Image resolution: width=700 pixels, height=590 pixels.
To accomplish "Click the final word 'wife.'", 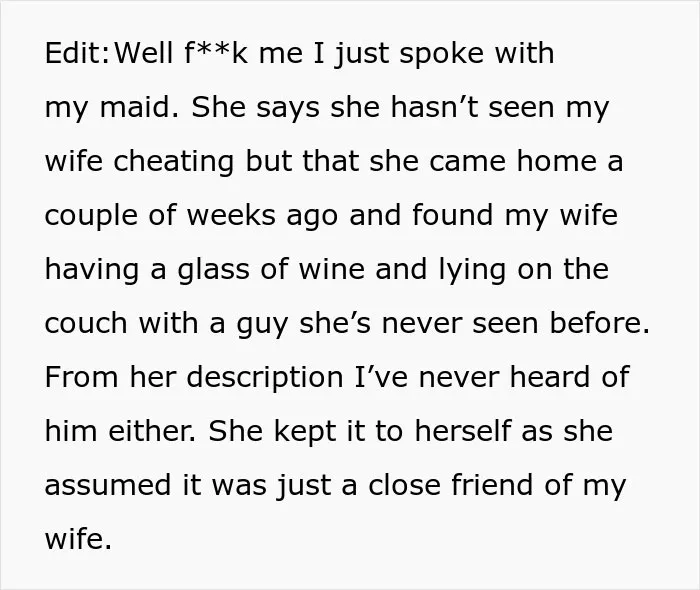I will (x=78, y=539).
